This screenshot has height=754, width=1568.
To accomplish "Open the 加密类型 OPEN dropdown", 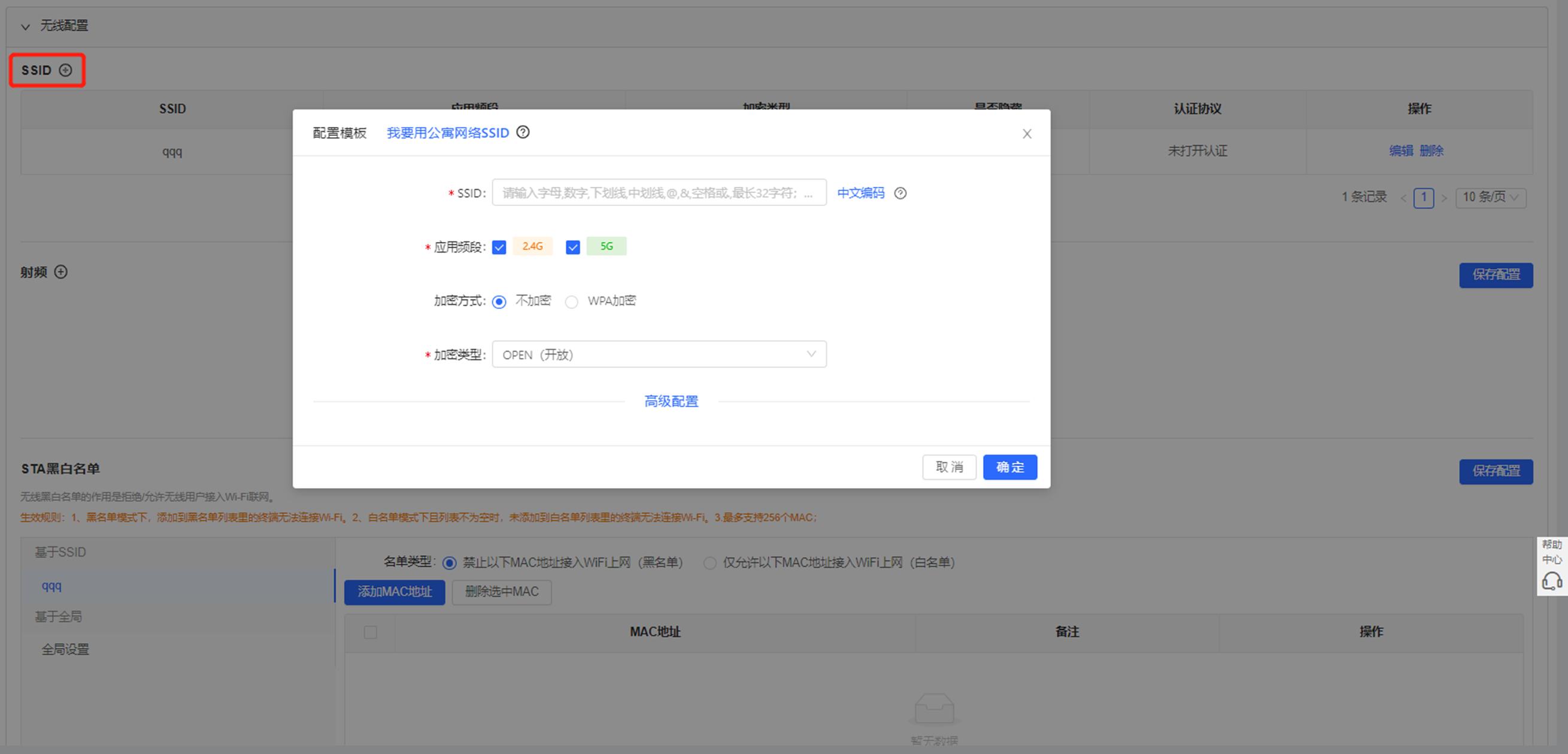I will pyautogui.click(x=659, y=354).
